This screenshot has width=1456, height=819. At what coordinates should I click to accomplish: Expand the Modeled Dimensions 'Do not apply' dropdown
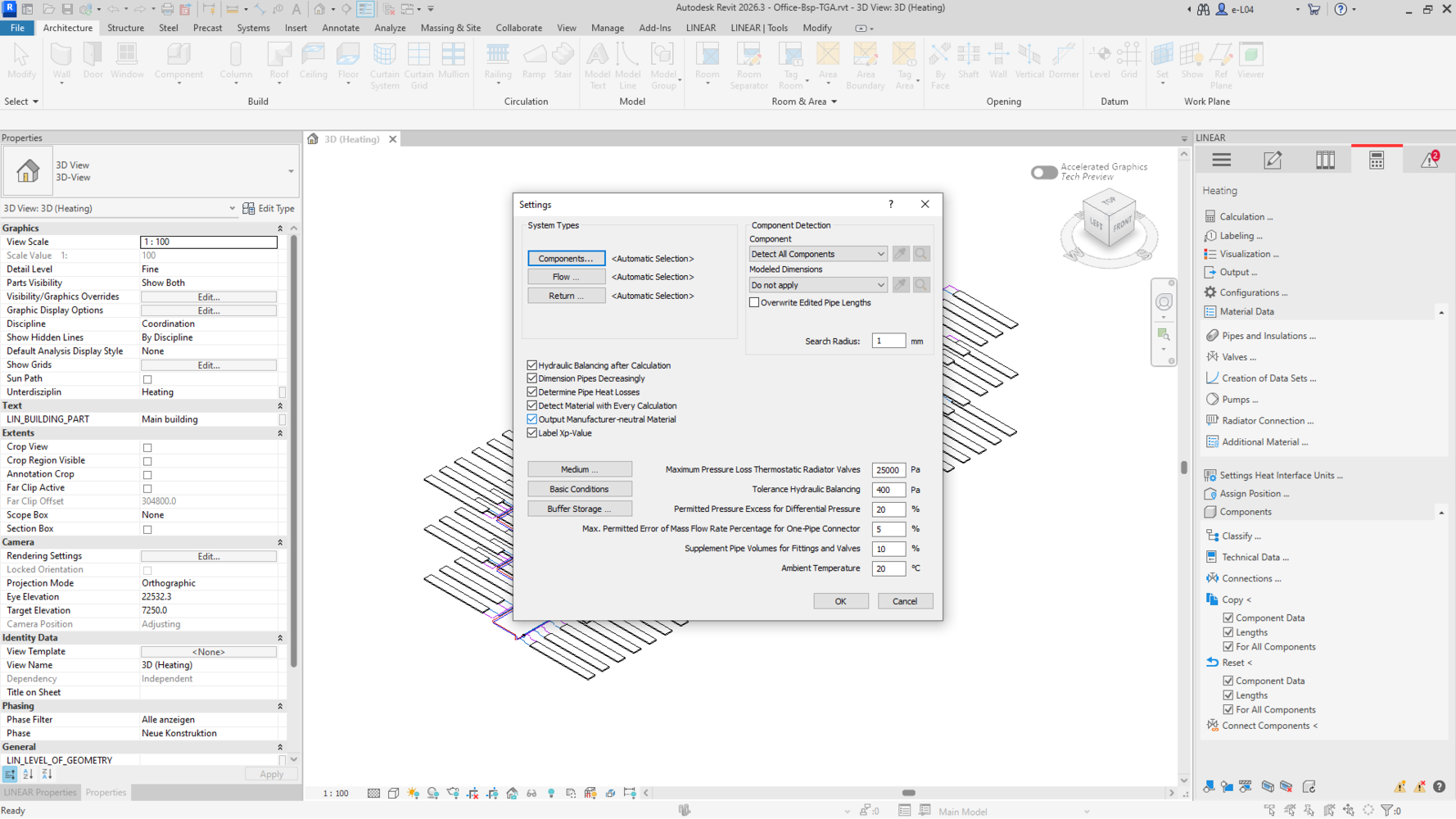[x=817, y=285]
